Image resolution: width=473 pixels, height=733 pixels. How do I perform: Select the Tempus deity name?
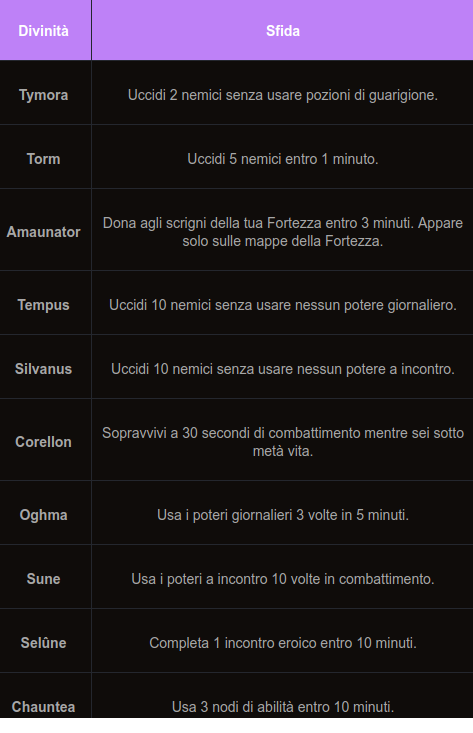pos(43,305)
